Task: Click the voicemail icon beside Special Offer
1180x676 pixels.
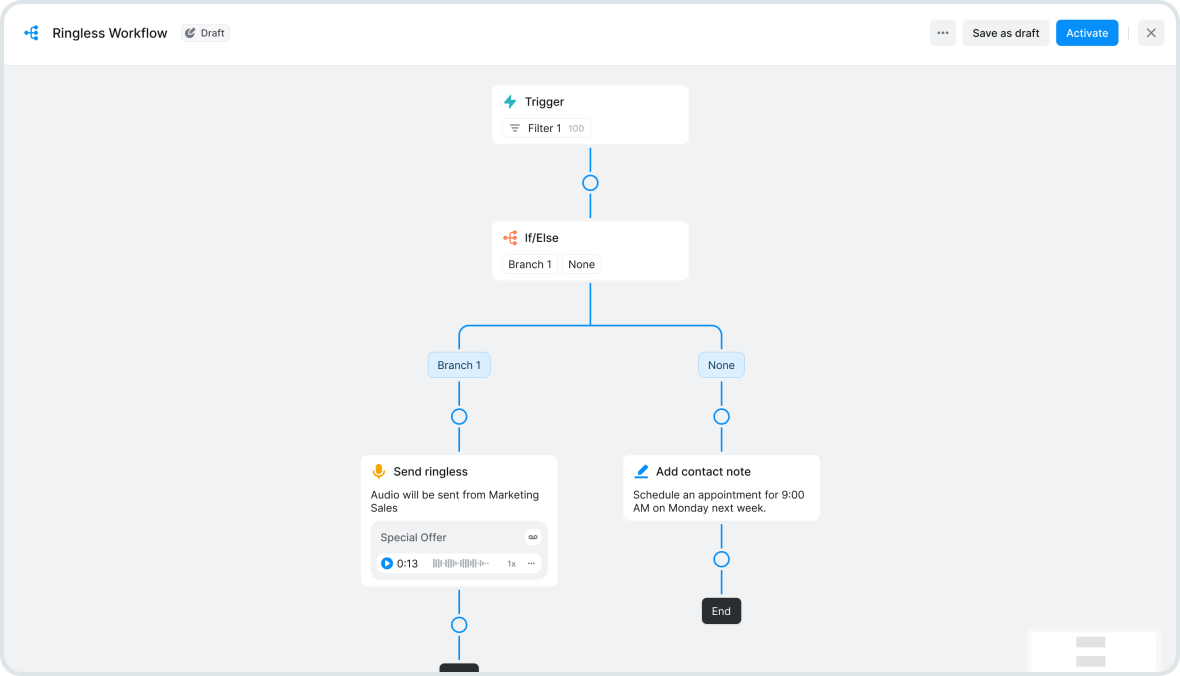Action: coord(533,537)
